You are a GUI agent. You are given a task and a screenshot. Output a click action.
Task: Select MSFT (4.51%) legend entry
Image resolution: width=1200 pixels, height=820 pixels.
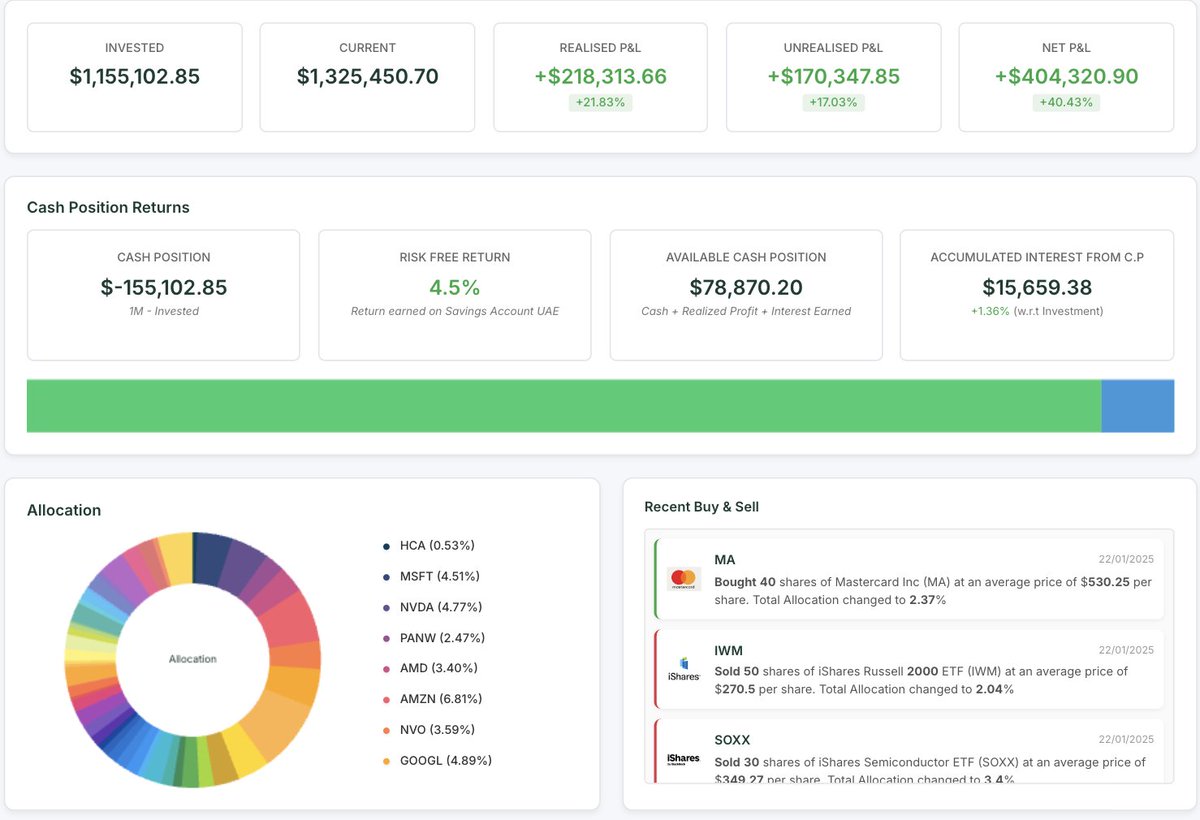pyautogui.click(x=431, y=577)
